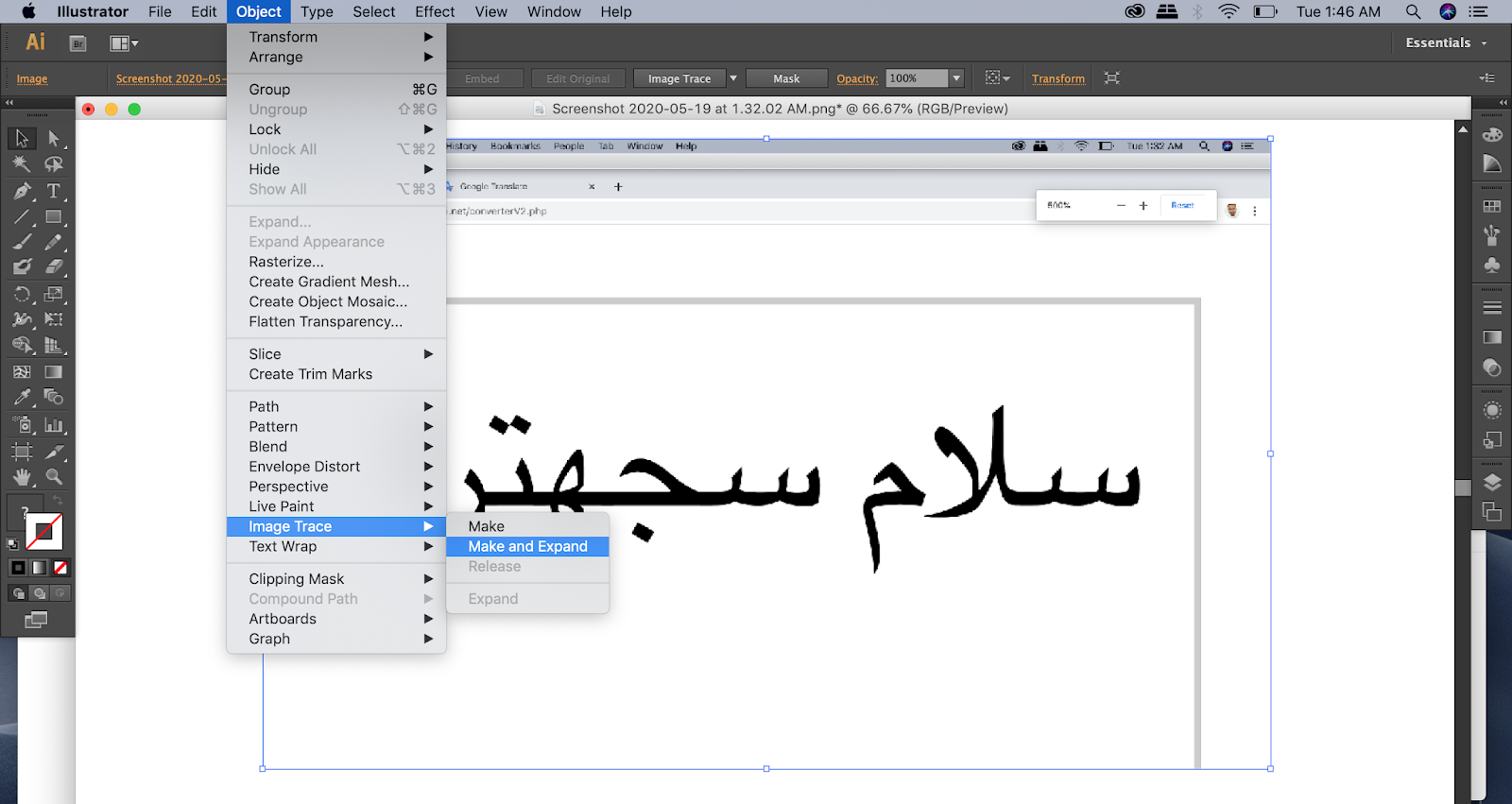This screenshot has width=1512, height=804.
Task: Select the Scale tool
Action: pos(54,294)
